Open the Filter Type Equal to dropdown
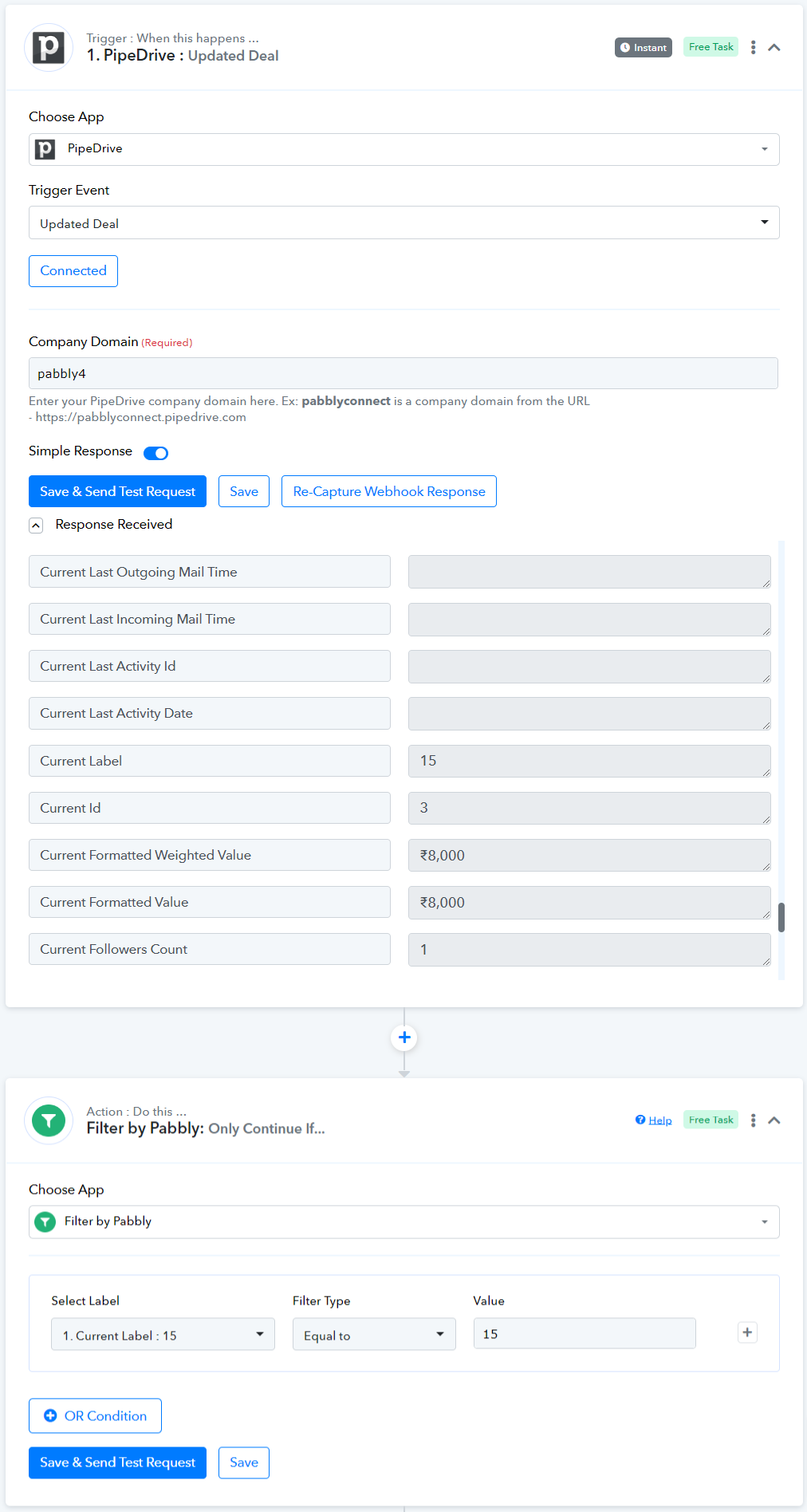This screenshot has width=807, height=1512. 374,1334
